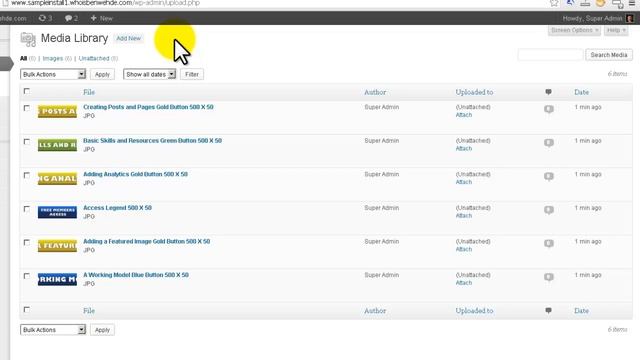Image resolution: width=640 pixels, height=360 pixels.
Task: Open the Creating Posts and Pages thumbnail
Action: (x=57, y=111)
